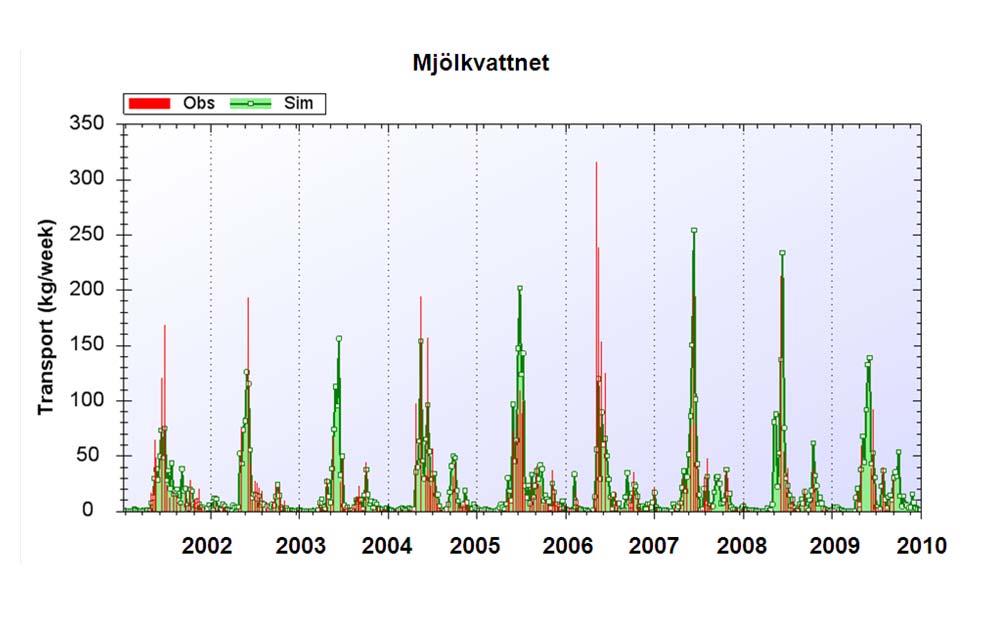This screenshot has width=993, height=636.
Task: Click the chart title Mjölkvattnet
Action: pyautogui.click(x=481, y=63)
